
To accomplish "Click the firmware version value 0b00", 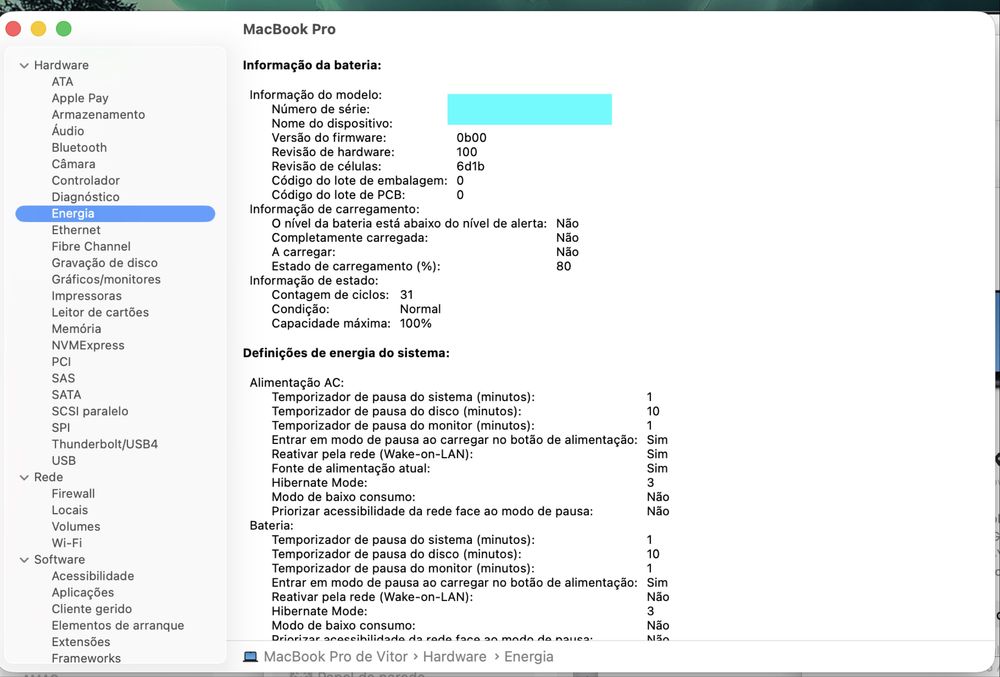I will coord(471,138).
